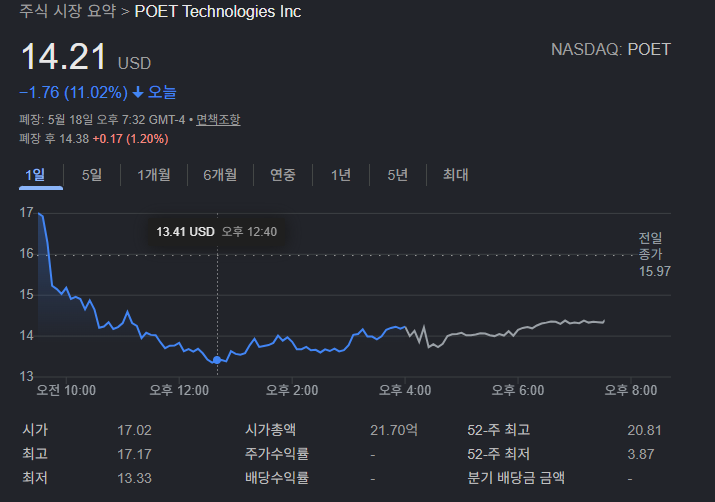Click the 오후 6:00 x-axis label
The width and height of the screenshot is (715, 502).
(x=518, y=390)
